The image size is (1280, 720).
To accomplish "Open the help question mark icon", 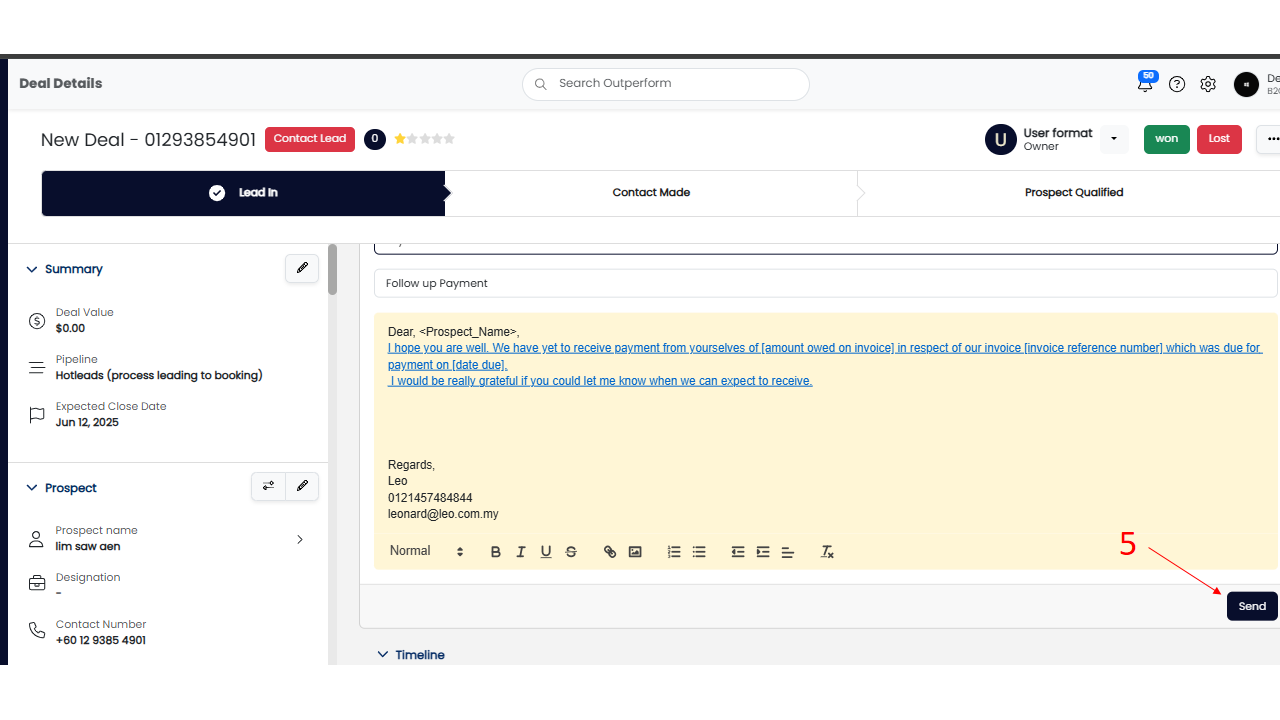I will pyautogui.click(x=1177, y=85).
